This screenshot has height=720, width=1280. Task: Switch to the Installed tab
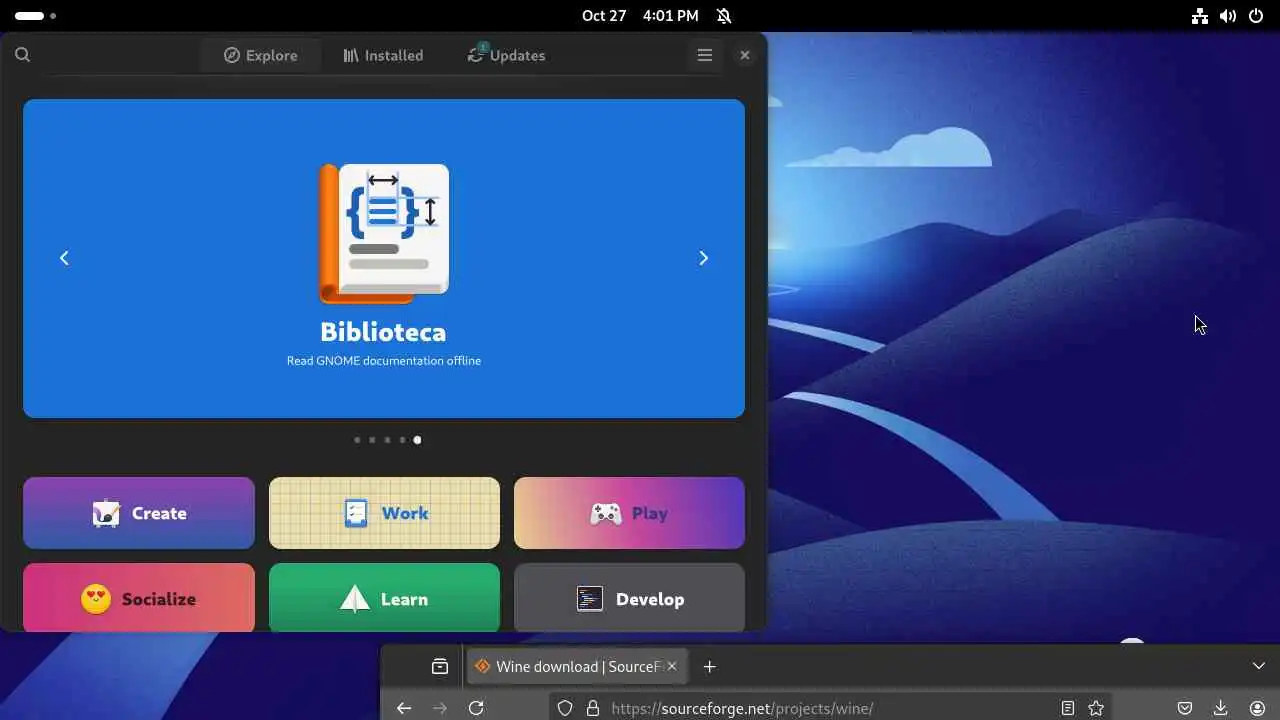click(x=383, y=55)
